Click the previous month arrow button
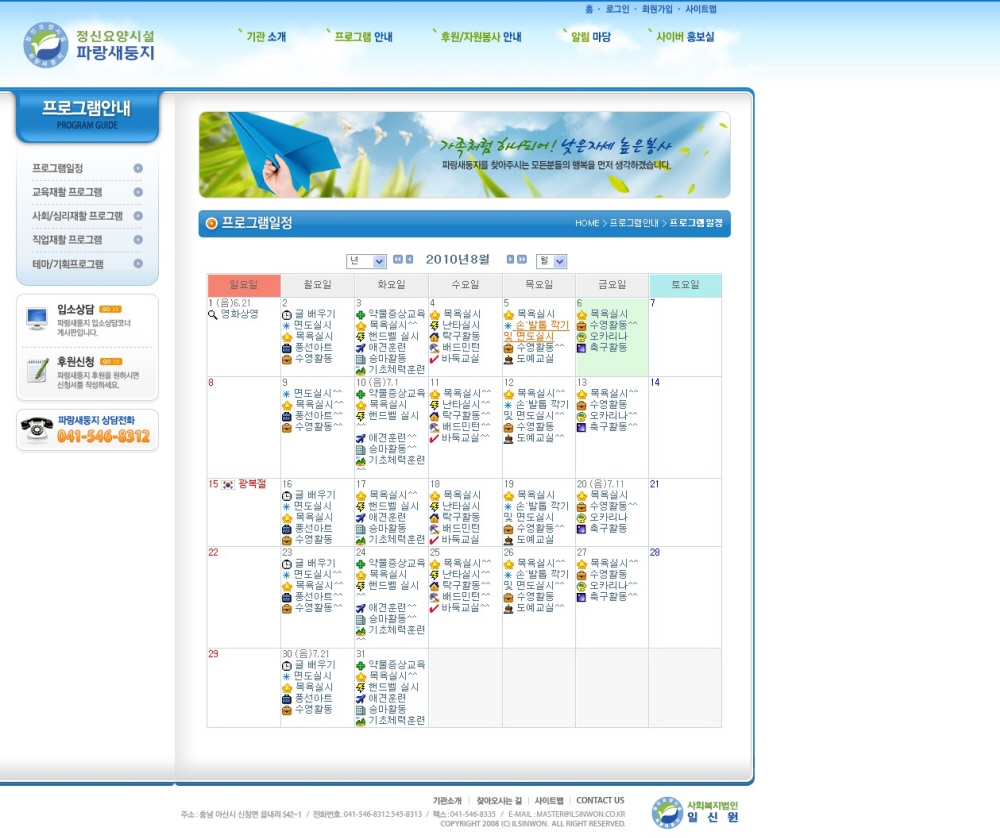The image size is (1000, 838). click(409, 260)
